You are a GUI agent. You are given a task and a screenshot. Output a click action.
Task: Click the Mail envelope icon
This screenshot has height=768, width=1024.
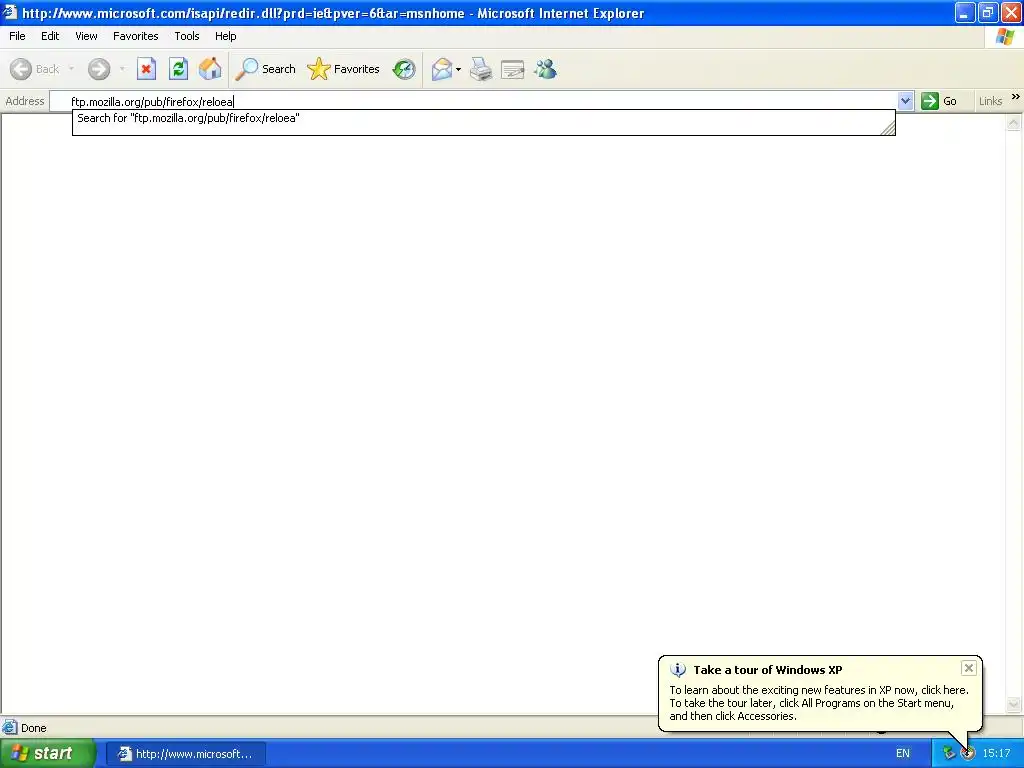pyautogui.click(x=442, y=69)
